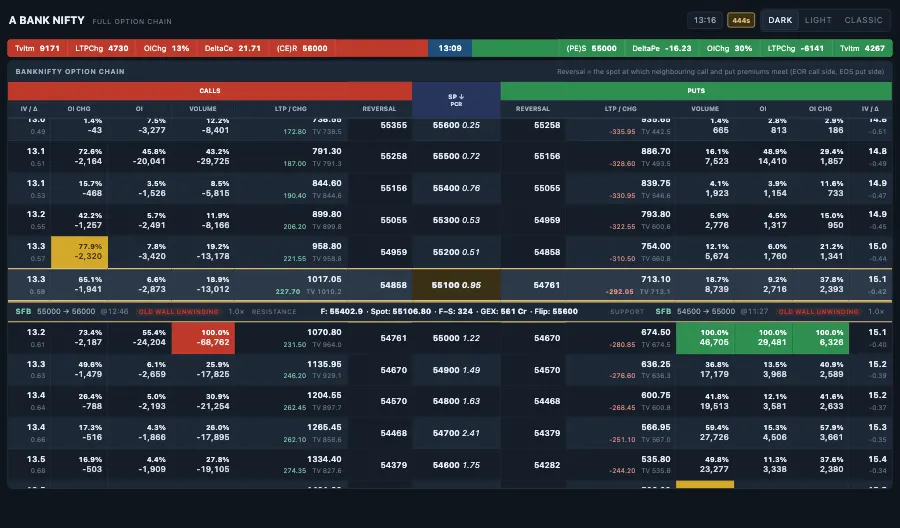Click the call LTP 791.30 cell
The image size is (900, 528).
click(291, 157)
